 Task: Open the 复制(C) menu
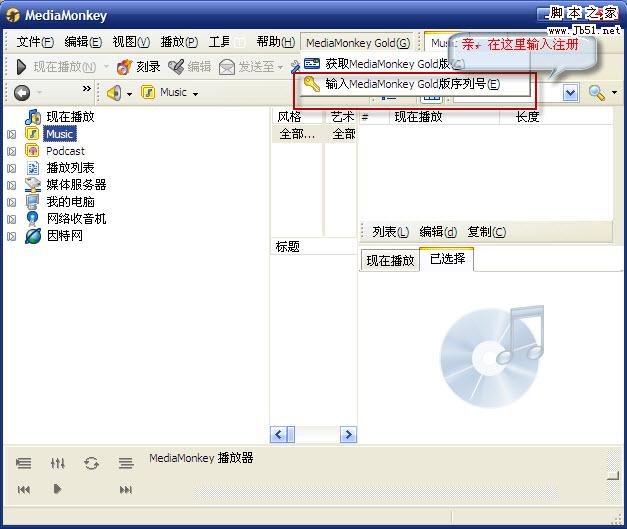[x=486, y=232]
